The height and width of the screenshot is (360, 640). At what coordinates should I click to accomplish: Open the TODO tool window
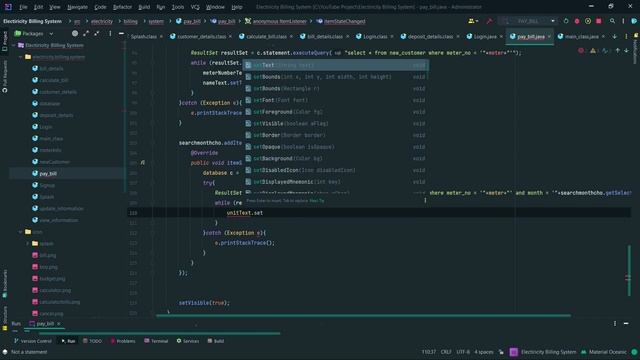[92, 341]
